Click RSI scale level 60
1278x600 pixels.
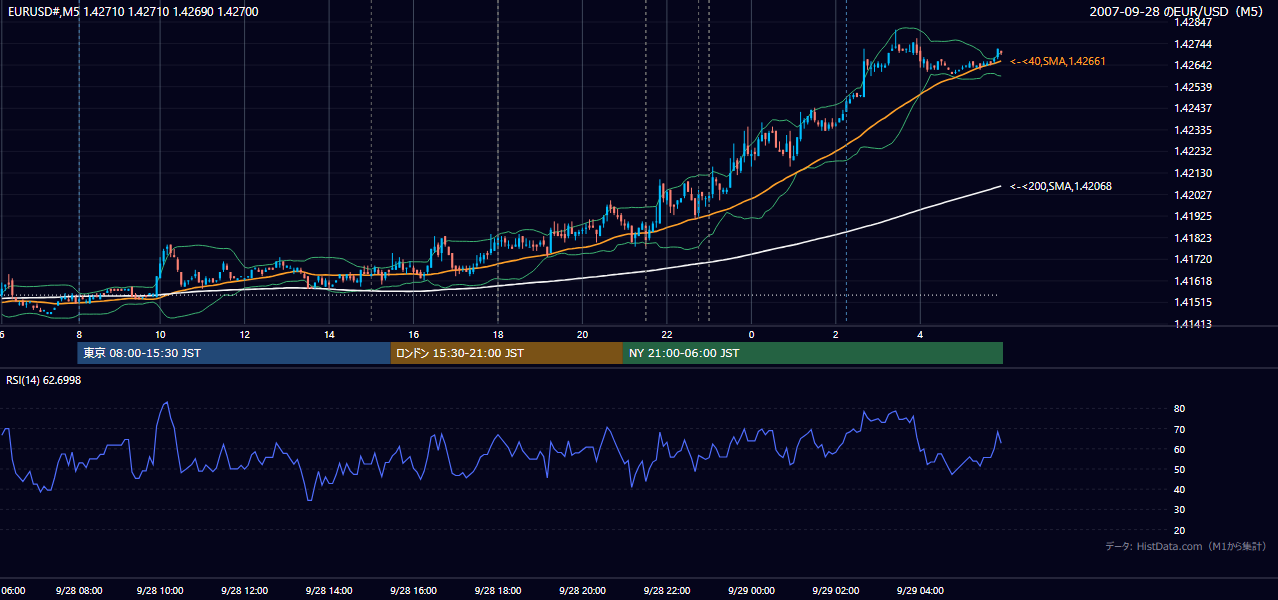click(x=1180, y=449)
